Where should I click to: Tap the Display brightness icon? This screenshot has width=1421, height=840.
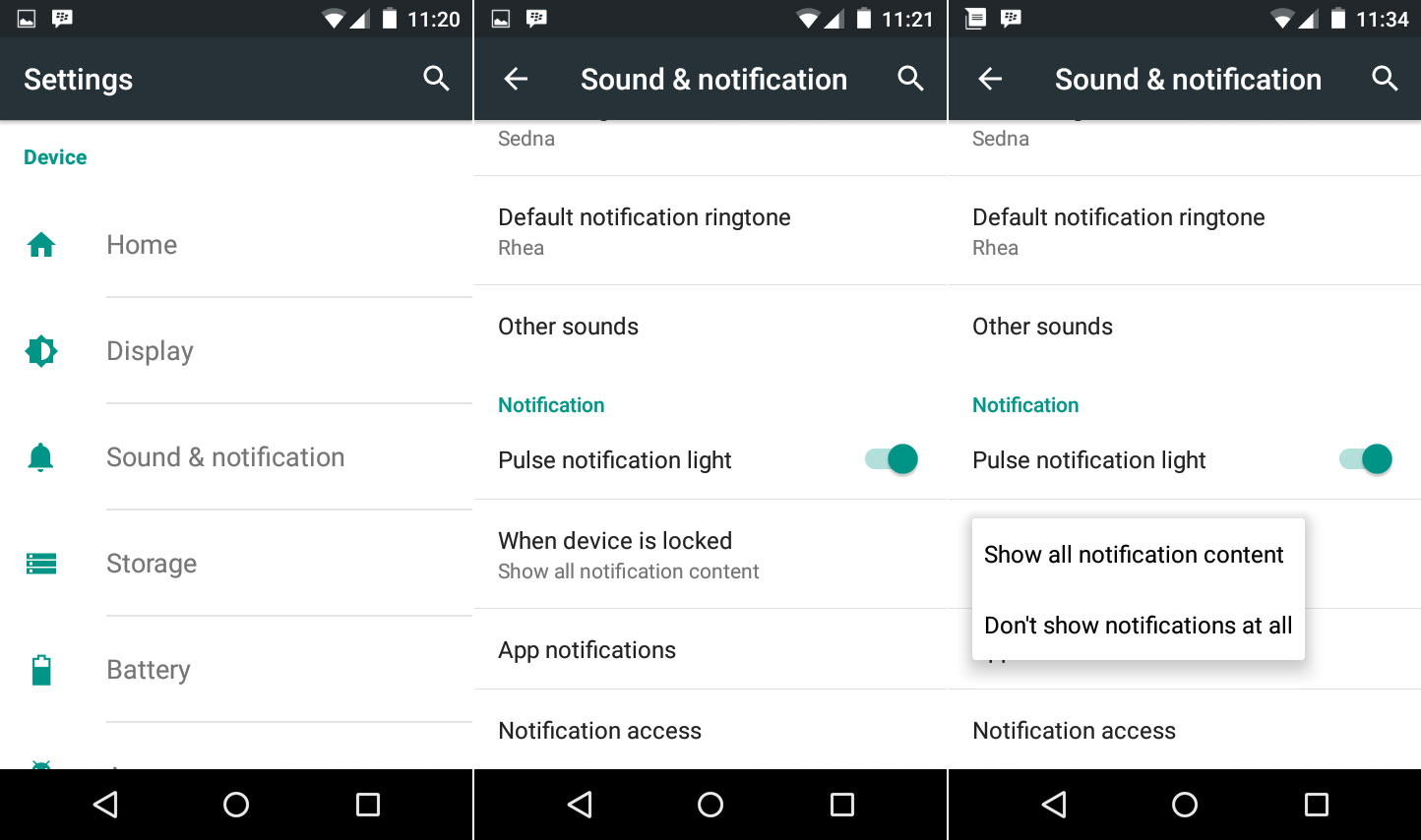[41, 351]
